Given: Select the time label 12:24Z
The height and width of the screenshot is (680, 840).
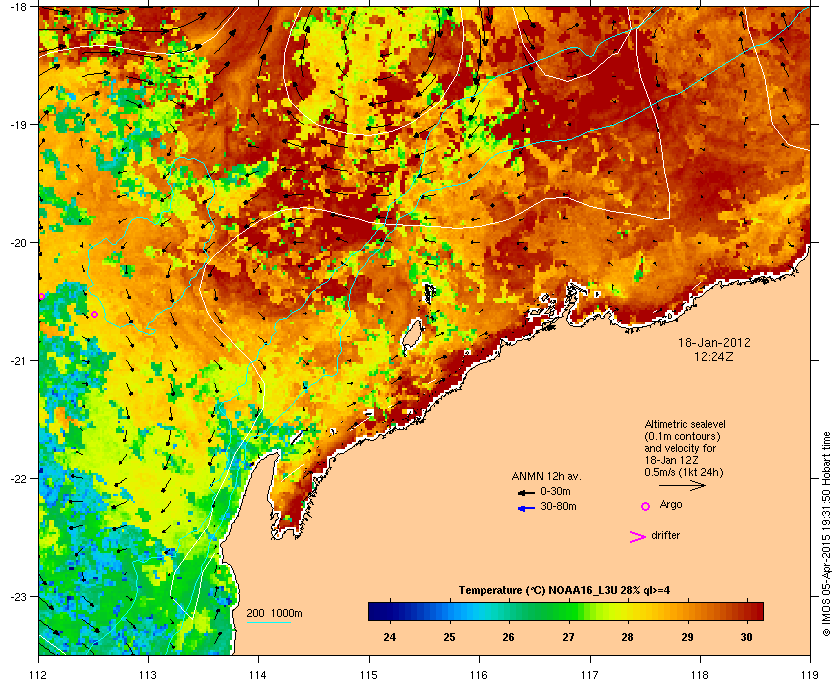Looking at the screenshot, I should click(x=714, y=356).
